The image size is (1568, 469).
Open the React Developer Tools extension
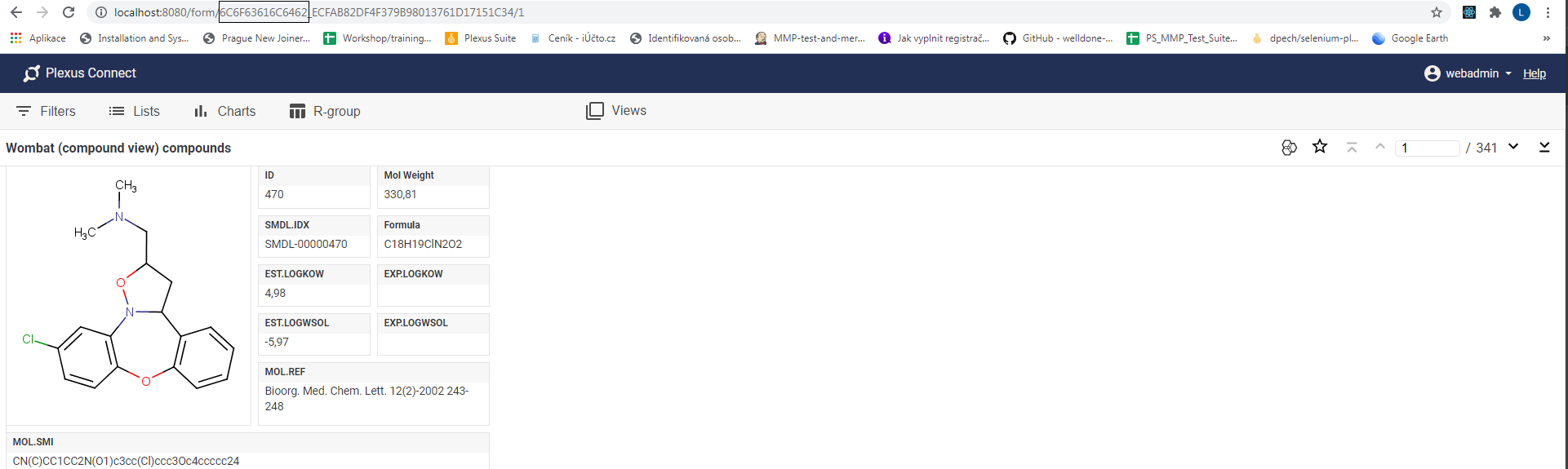point(1469,12)
